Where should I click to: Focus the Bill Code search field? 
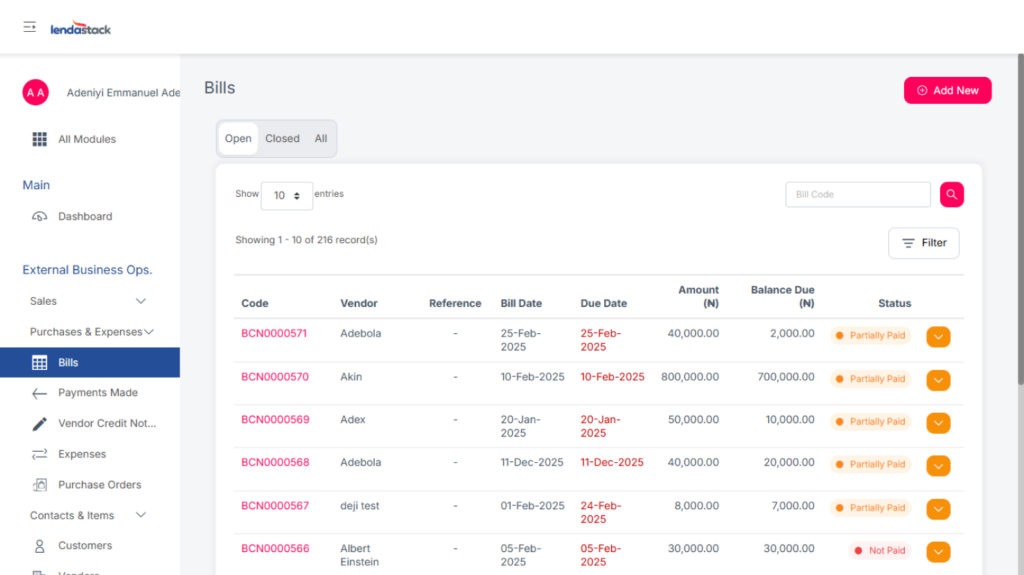(857, 195)
